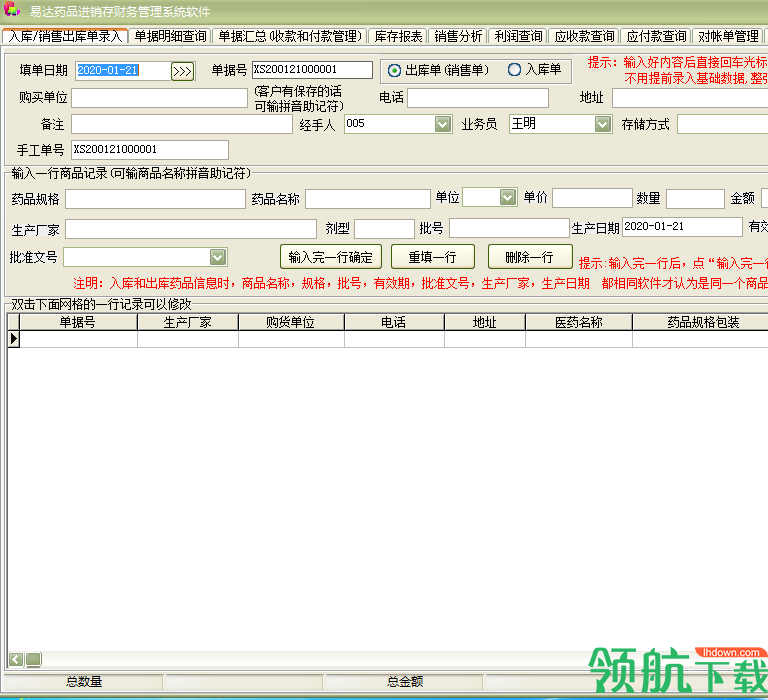Click 重填一行 button
Viewport: 768px width, 700px height.
pyautogui.click(x=432, y=257)
